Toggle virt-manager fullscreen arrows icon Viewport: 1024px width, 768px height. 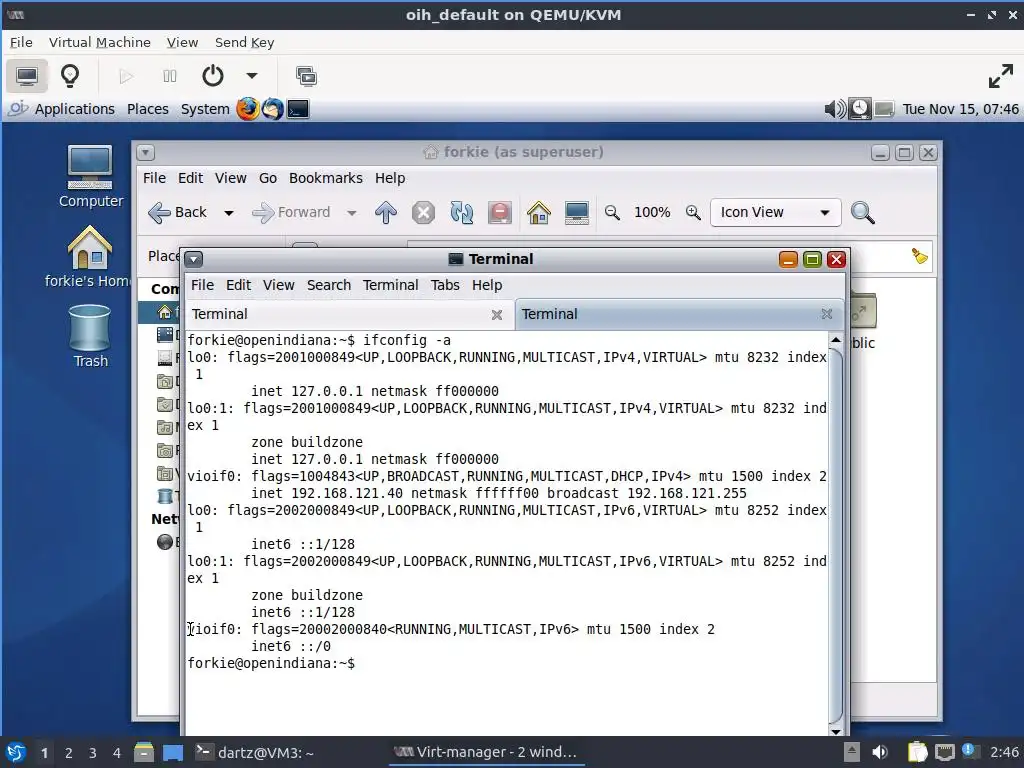1000,76
